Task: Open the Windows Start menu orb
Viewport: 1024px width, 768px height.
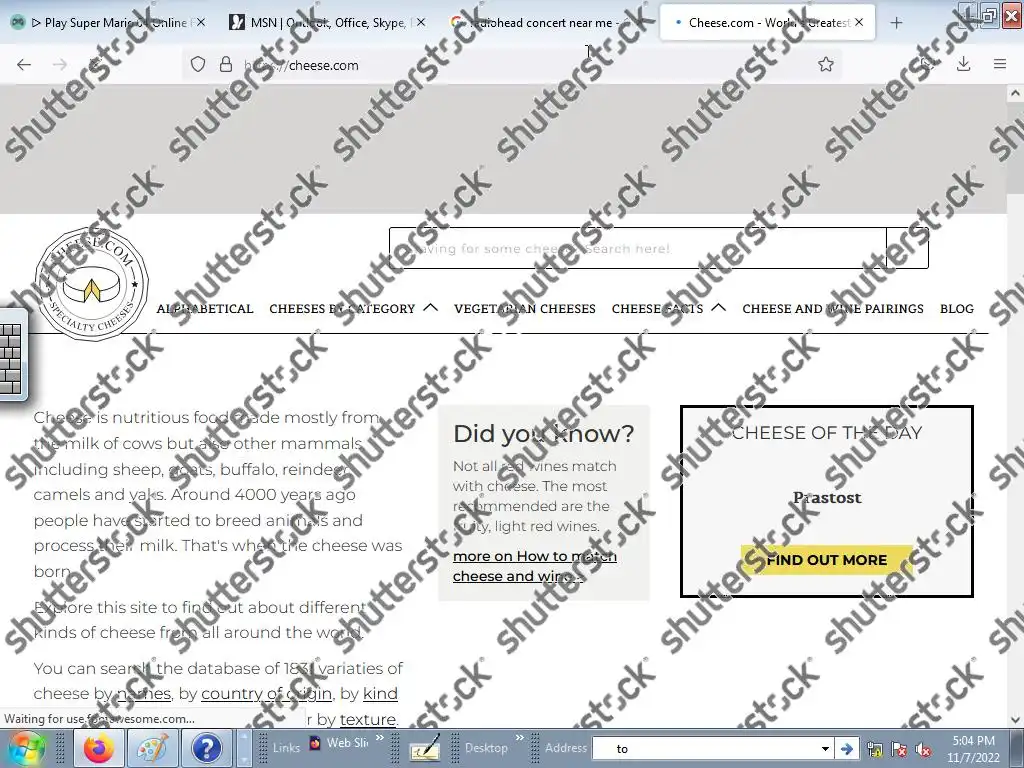Action: (x=26, y=748)
